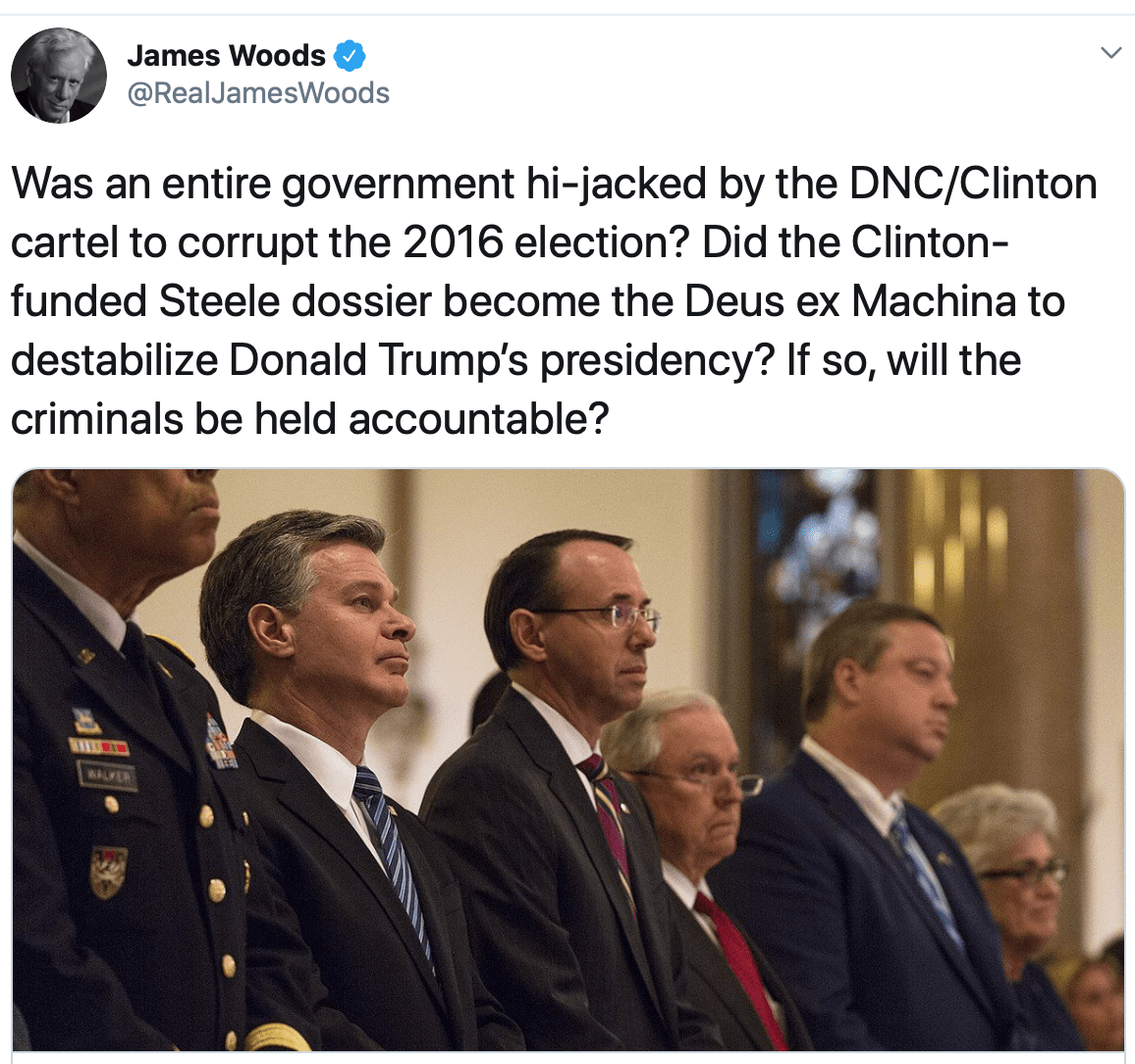Open the tweet options chevron menu
Image resolution: width=1135 pixels, height=1064 pixels.
pos(1110,53)
